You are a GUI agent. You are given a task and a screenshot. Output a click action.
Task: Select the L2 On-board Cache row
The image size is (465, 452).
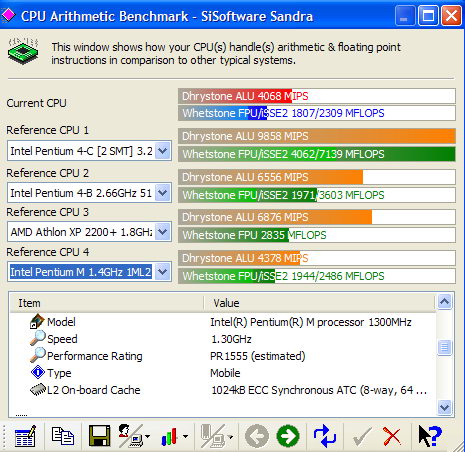pyautogui.click(x=223, y=390)
